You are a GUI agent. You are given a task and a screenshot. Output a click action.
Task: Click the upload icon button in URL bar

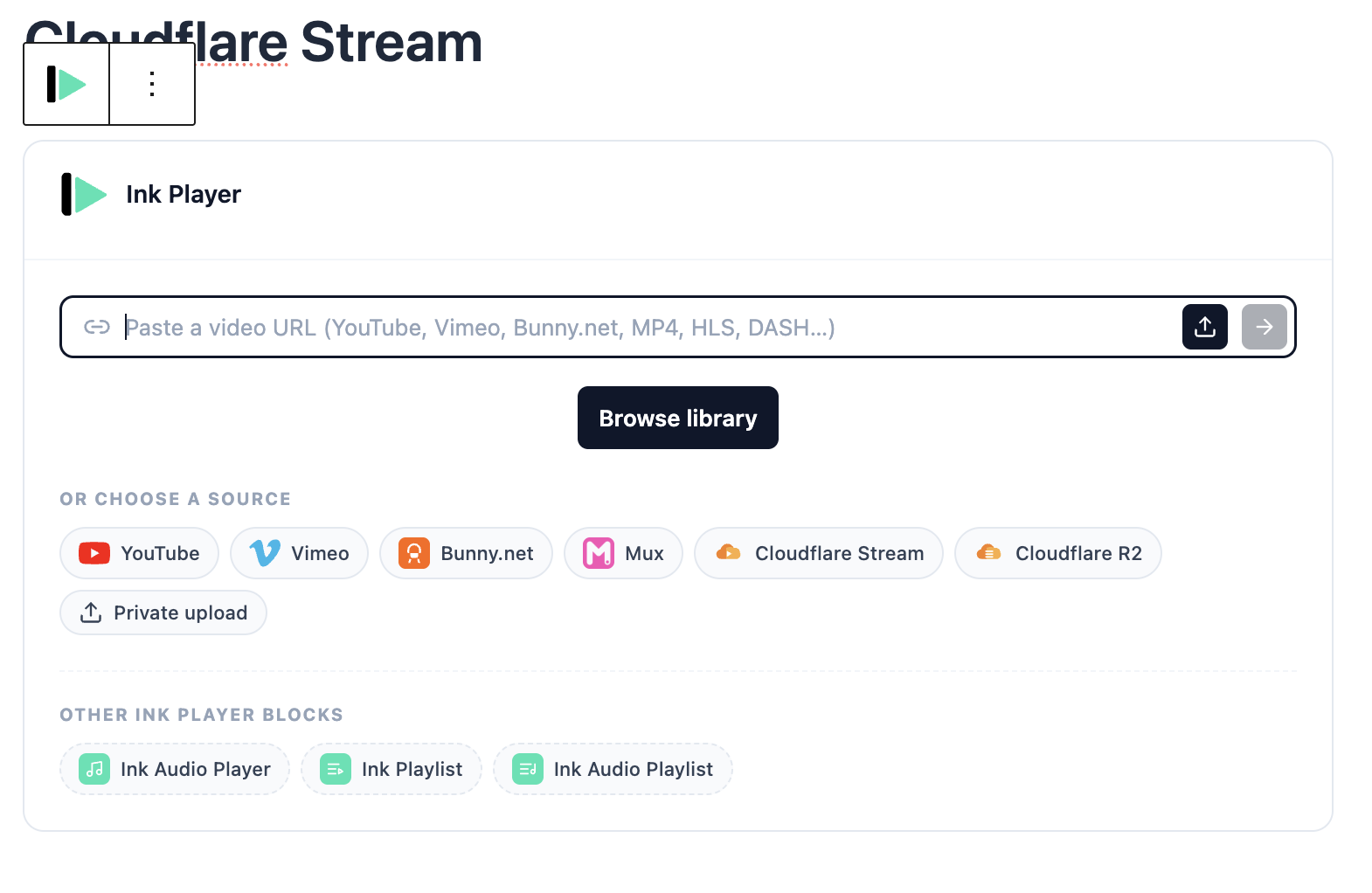[x=1205, y=327]
